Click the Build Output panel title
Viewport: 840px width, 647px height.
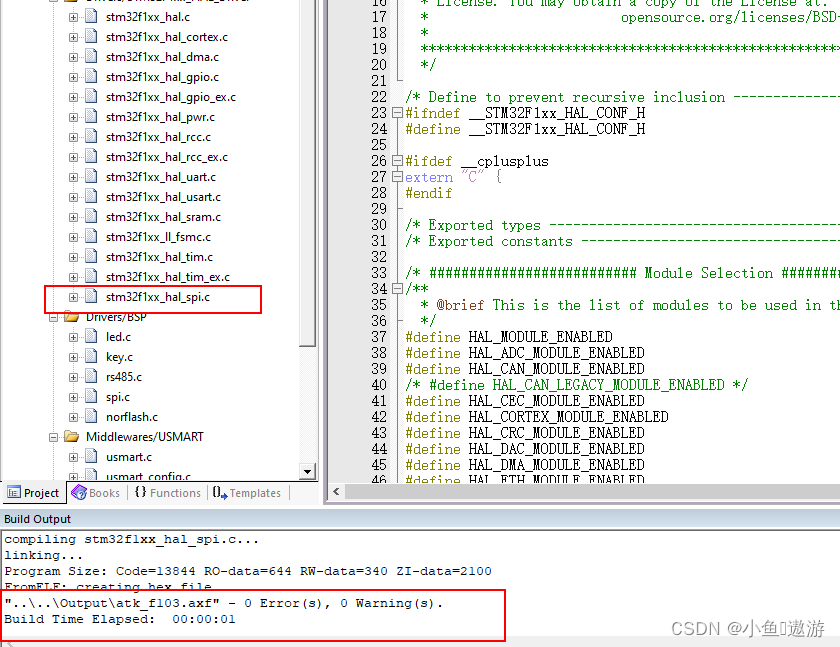[37, 518]
